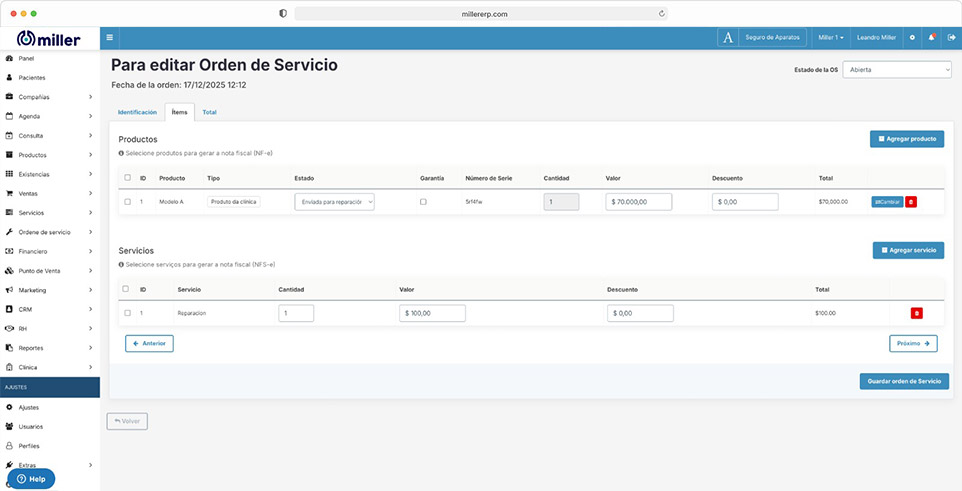Viewport: 962px width, 491px height.
Task: Click the Usuarios group icon
Action: coord(9,427)
